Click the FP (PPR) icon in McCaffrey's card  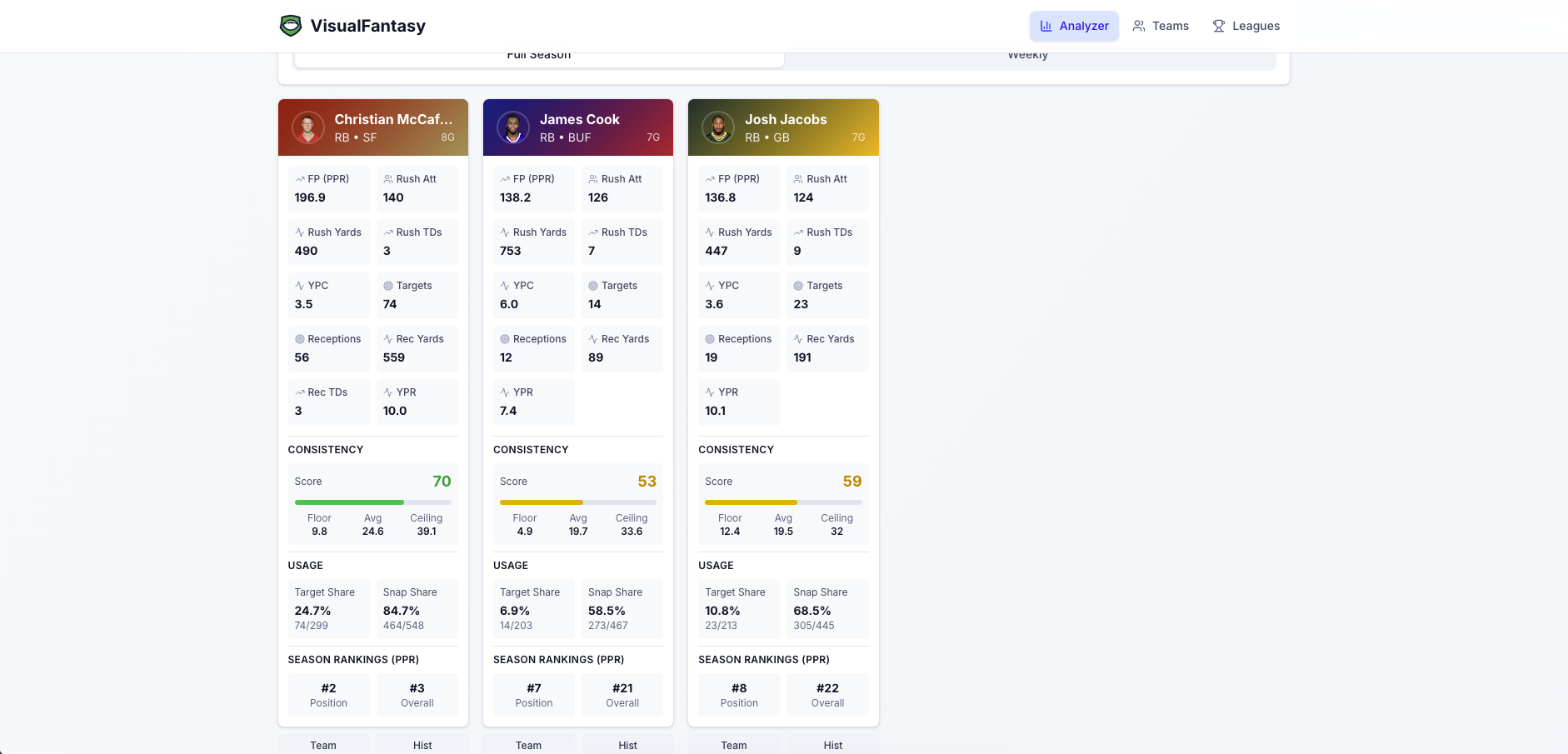300,179
